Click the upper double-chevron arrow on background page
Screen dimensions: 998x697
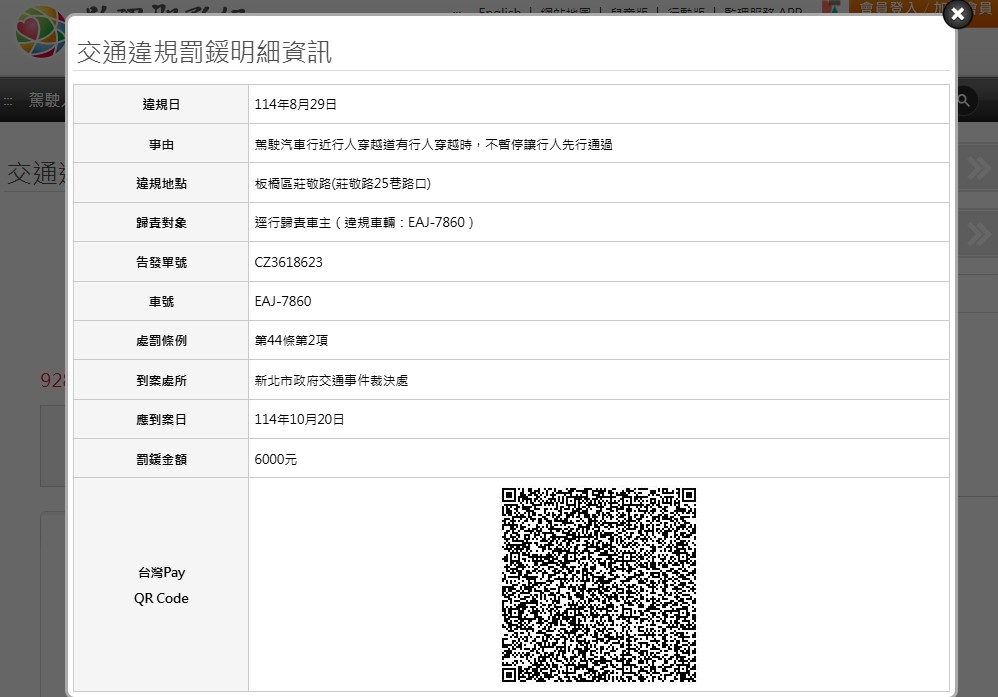click(978, 168)
